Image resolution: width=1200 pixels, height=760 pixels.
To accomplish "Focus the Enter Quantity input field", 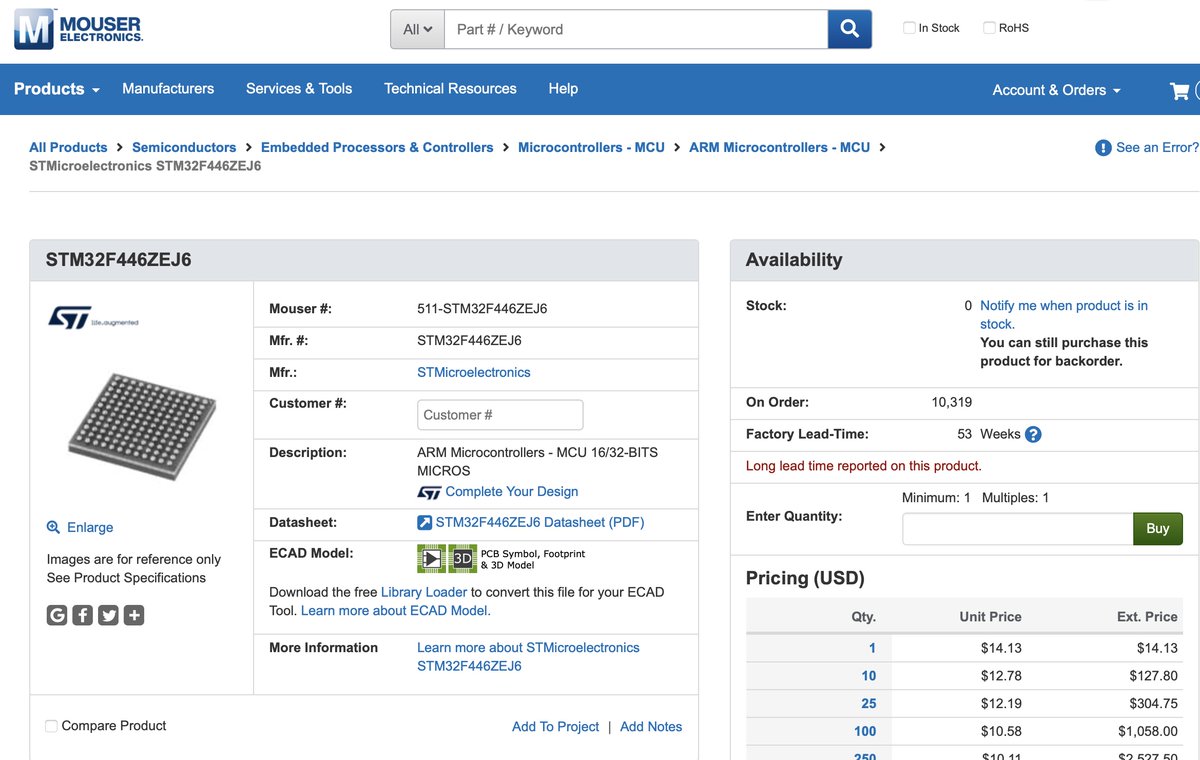I will click(x=1017, y=529).
